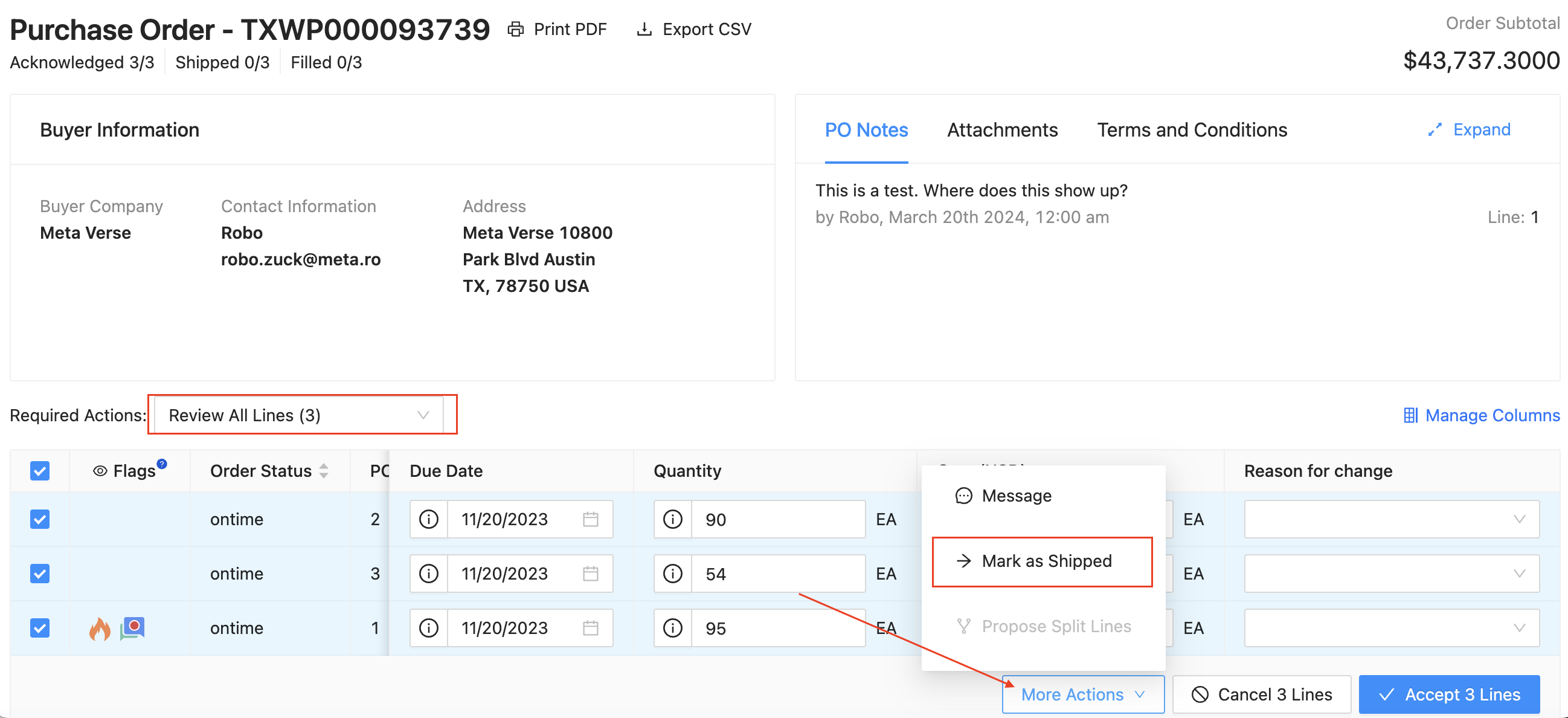
Task: Uncheck the second order line's row checkbox
Action: [x=40, y=573]
